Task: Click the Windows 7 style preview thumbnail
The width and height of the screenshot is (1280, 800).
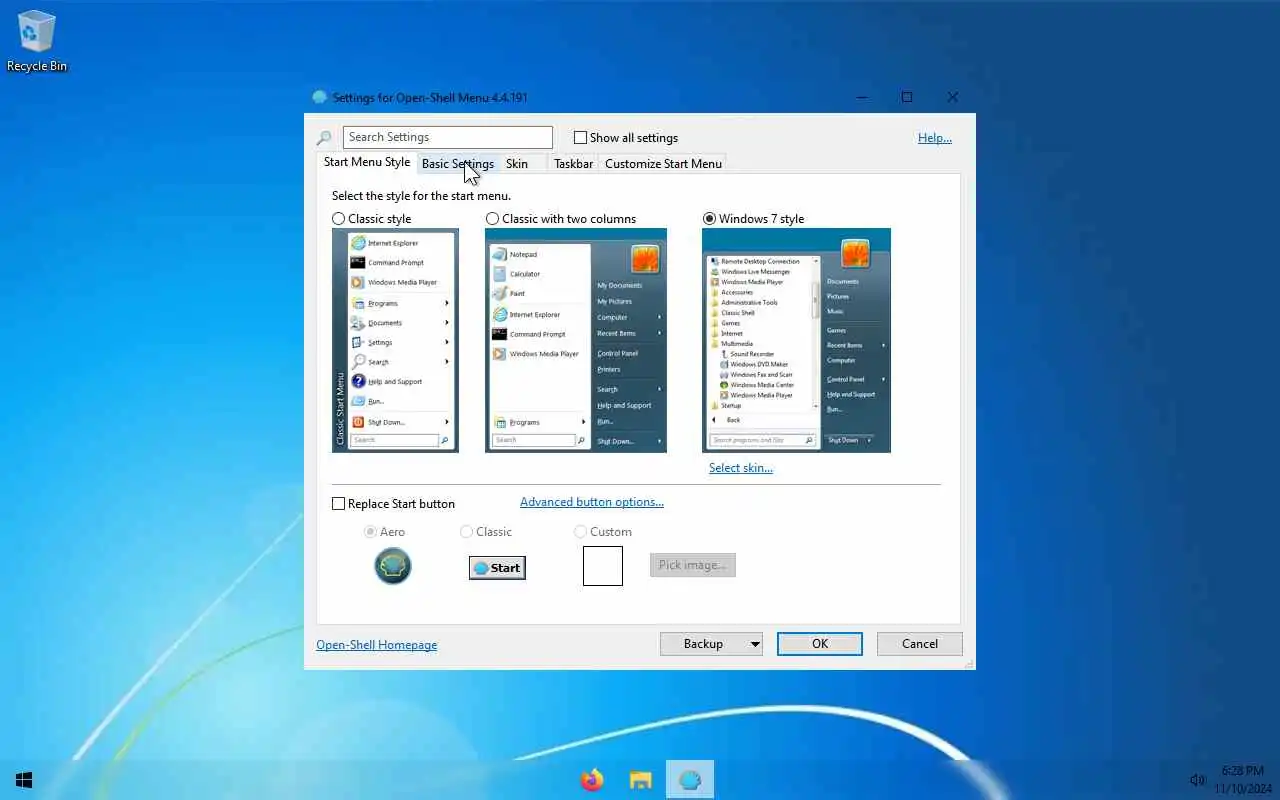Action: [x=796, y=340]
